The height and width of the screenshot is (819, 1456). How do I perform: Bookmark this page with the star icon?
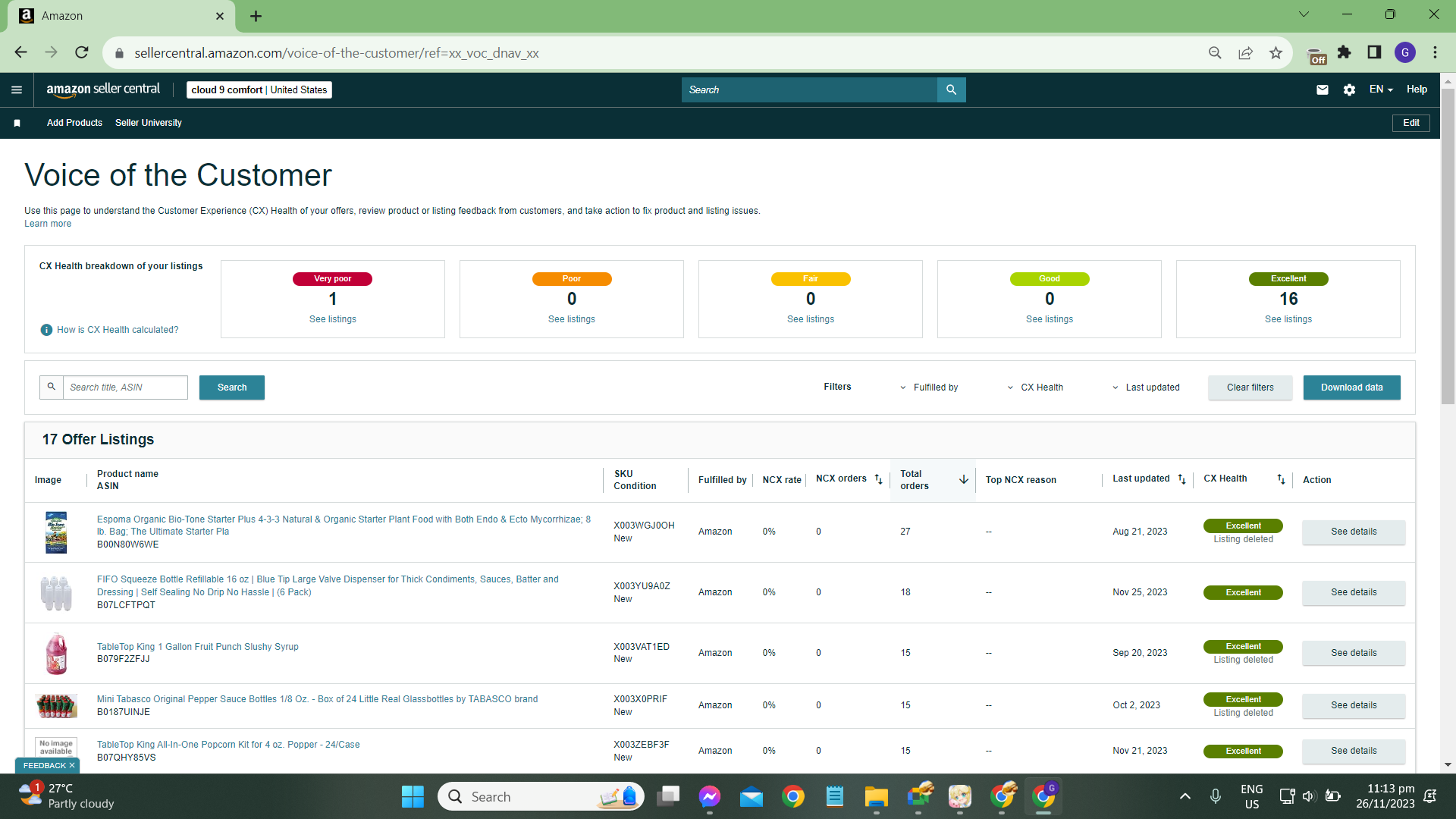[1276, 52]
